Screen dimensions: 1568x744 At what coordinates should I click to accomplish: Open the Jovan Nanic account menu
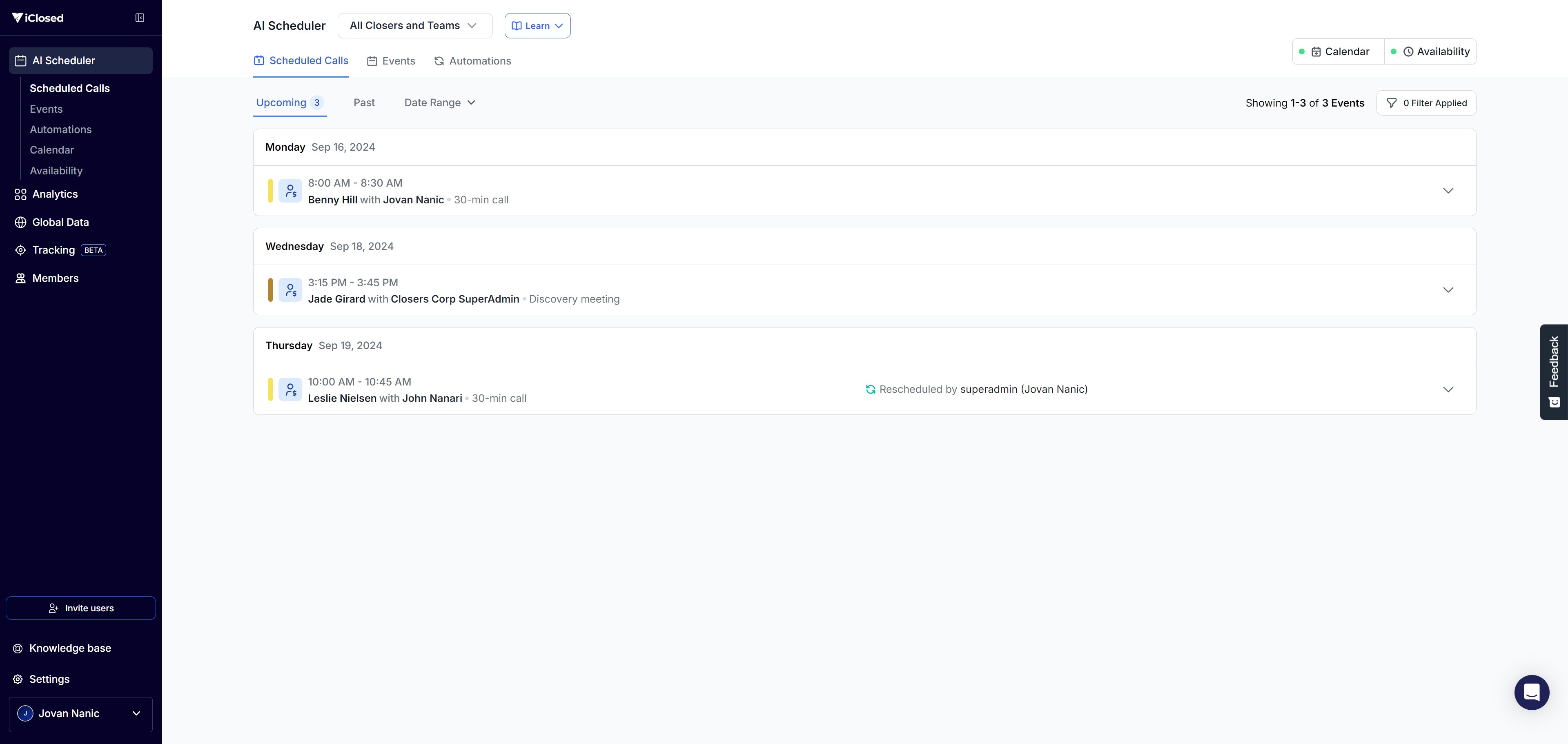[81, 713]
